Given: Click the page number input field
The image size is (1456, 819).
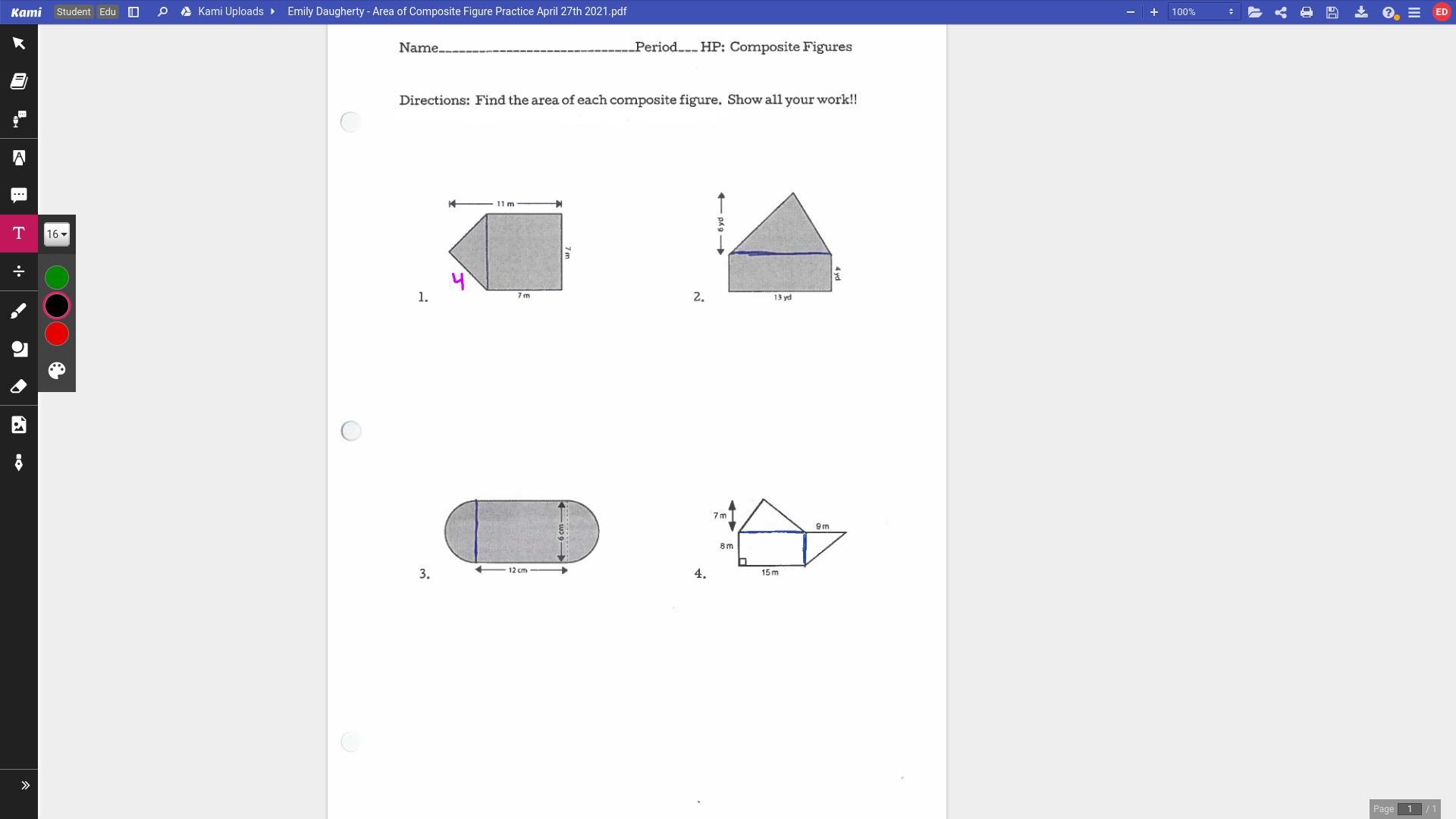Looking at the screenshot, I should pyautogui.click(x=1409, y=809).
